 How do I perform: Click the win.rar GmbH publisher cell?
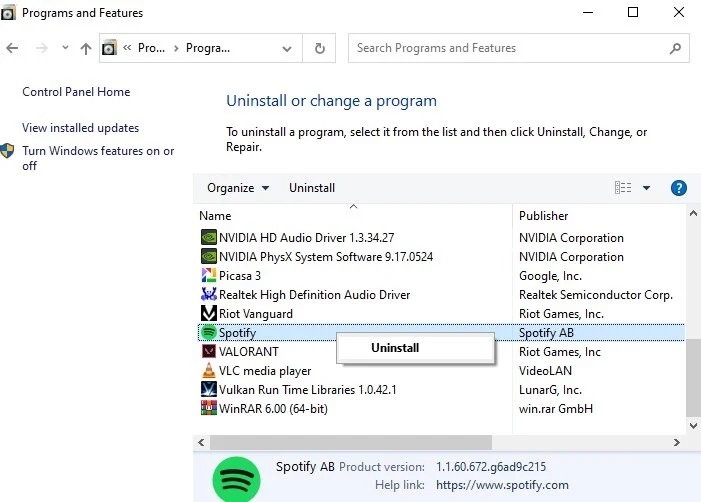click(x=556, y=409)
